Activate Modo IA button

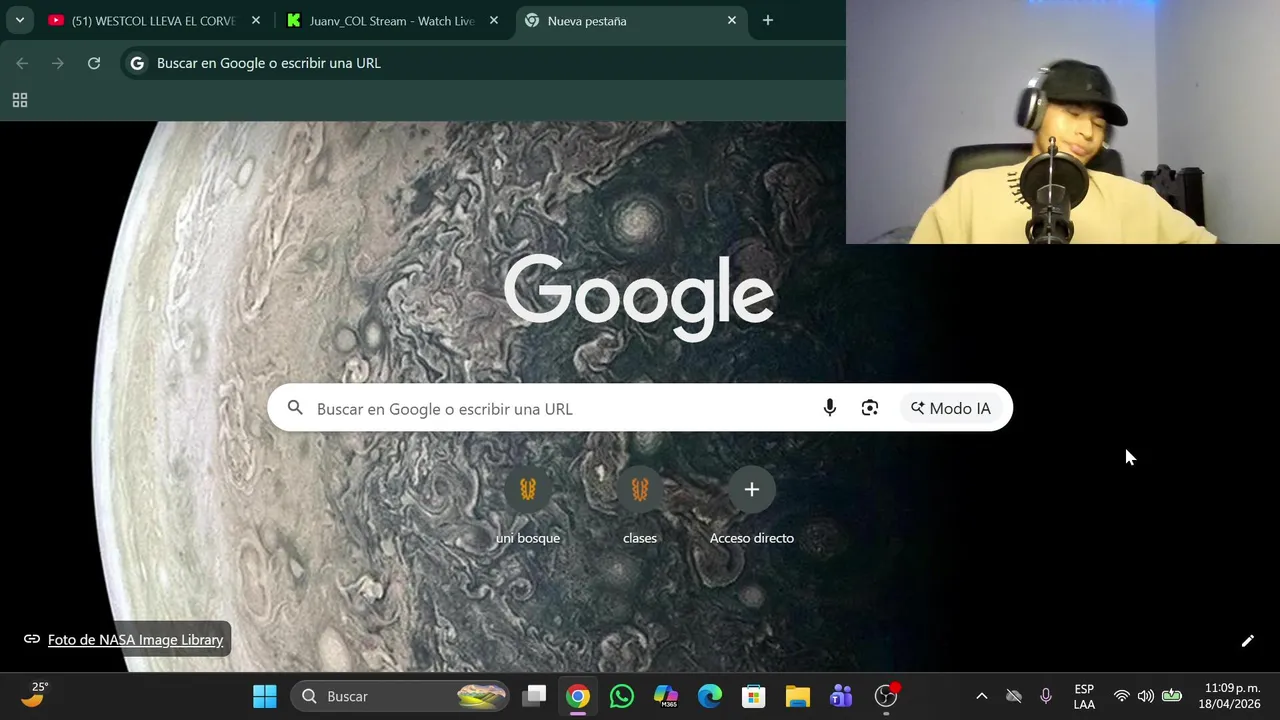tap(950, 408)
